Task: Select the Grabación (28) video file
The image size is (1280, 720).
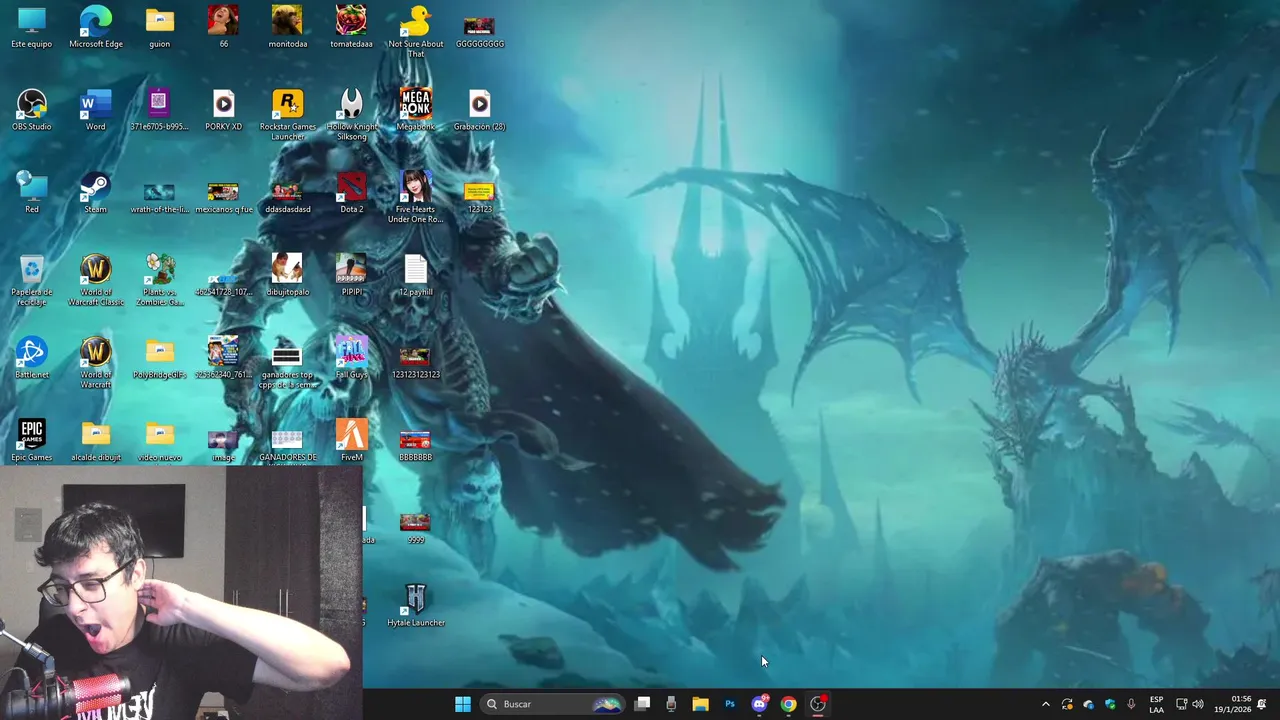Action: [479, 110]
